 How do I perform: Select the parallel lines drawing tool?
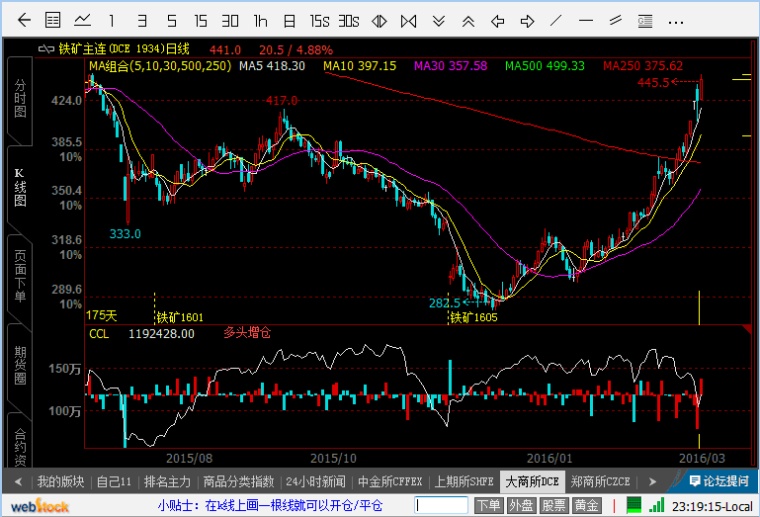616,20
